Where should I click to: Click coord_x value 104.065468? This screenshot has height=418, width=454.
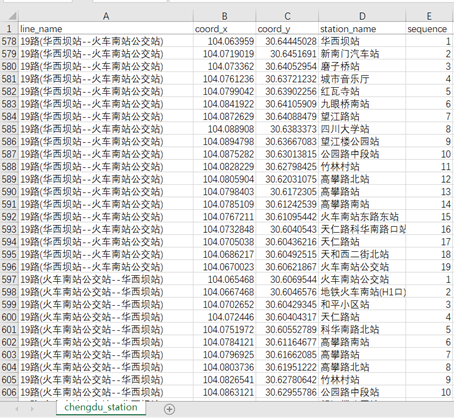224,279
